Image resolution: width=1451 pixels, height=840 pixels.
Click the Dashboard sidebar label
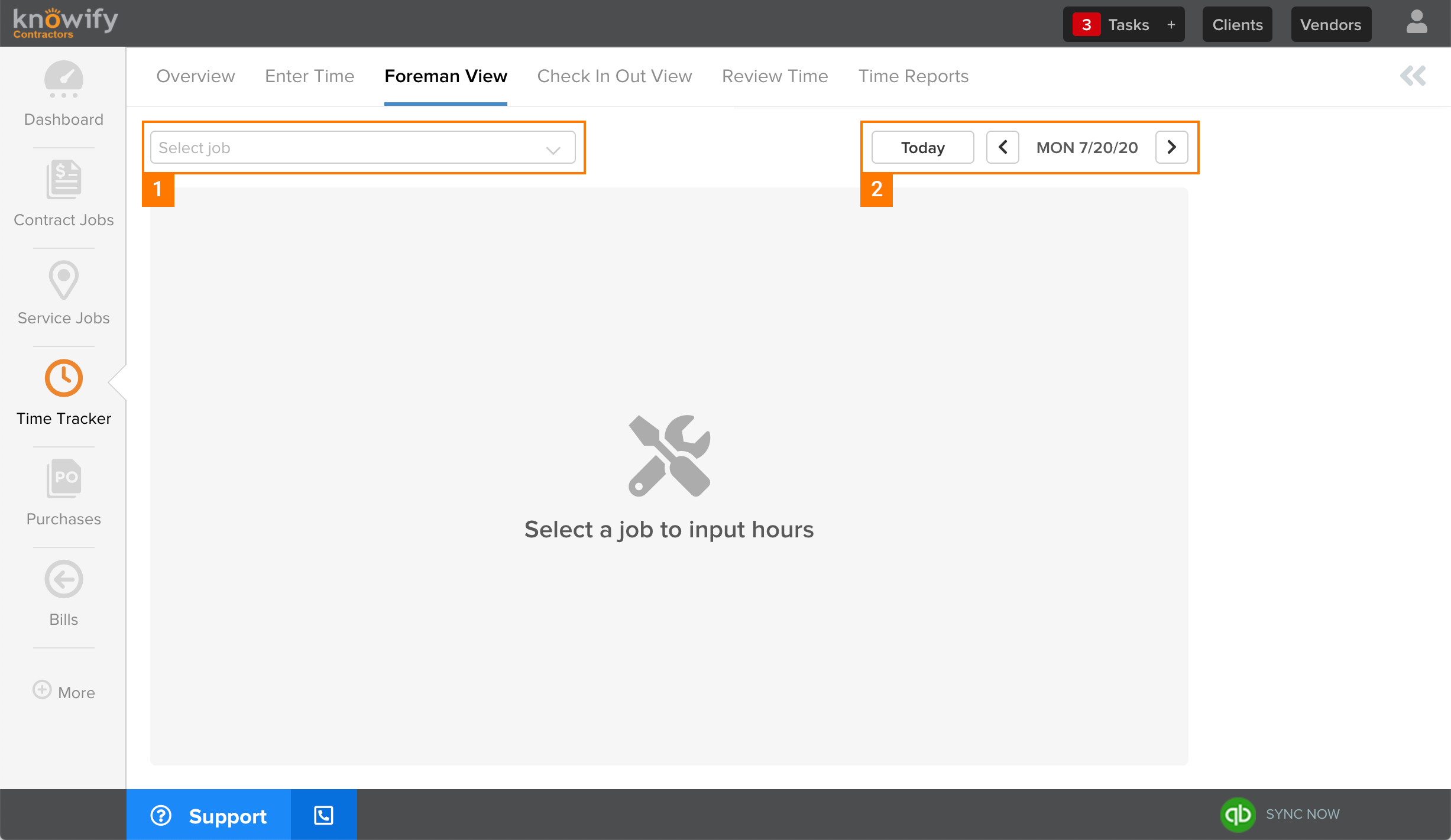point(64,119)
